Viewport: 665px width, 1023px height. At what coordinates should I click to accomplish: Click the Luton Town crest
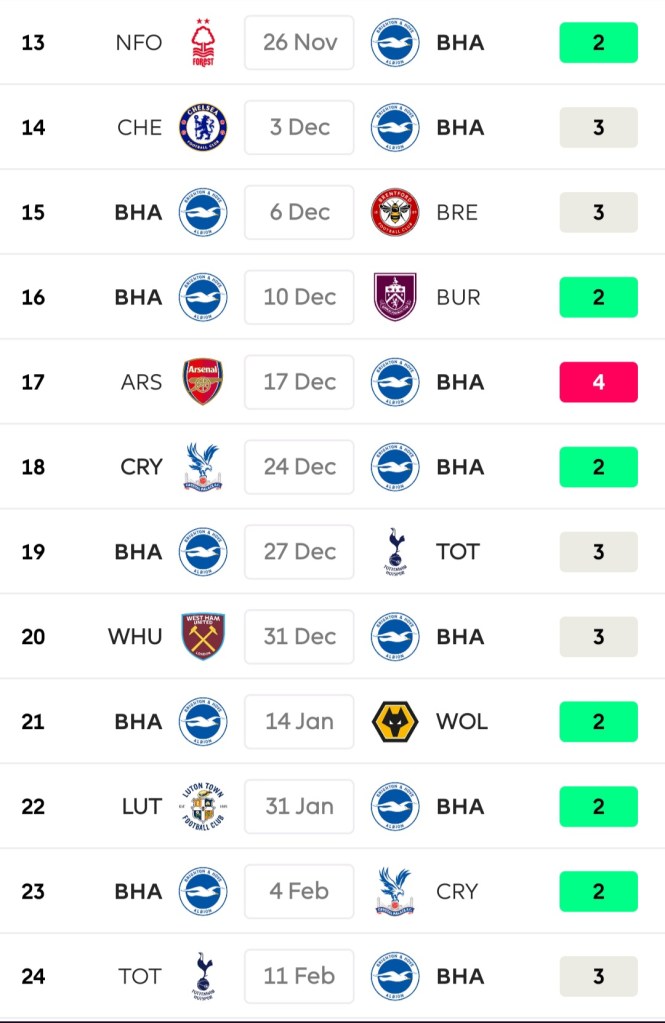pyautogui.click(x=203, y=806)
